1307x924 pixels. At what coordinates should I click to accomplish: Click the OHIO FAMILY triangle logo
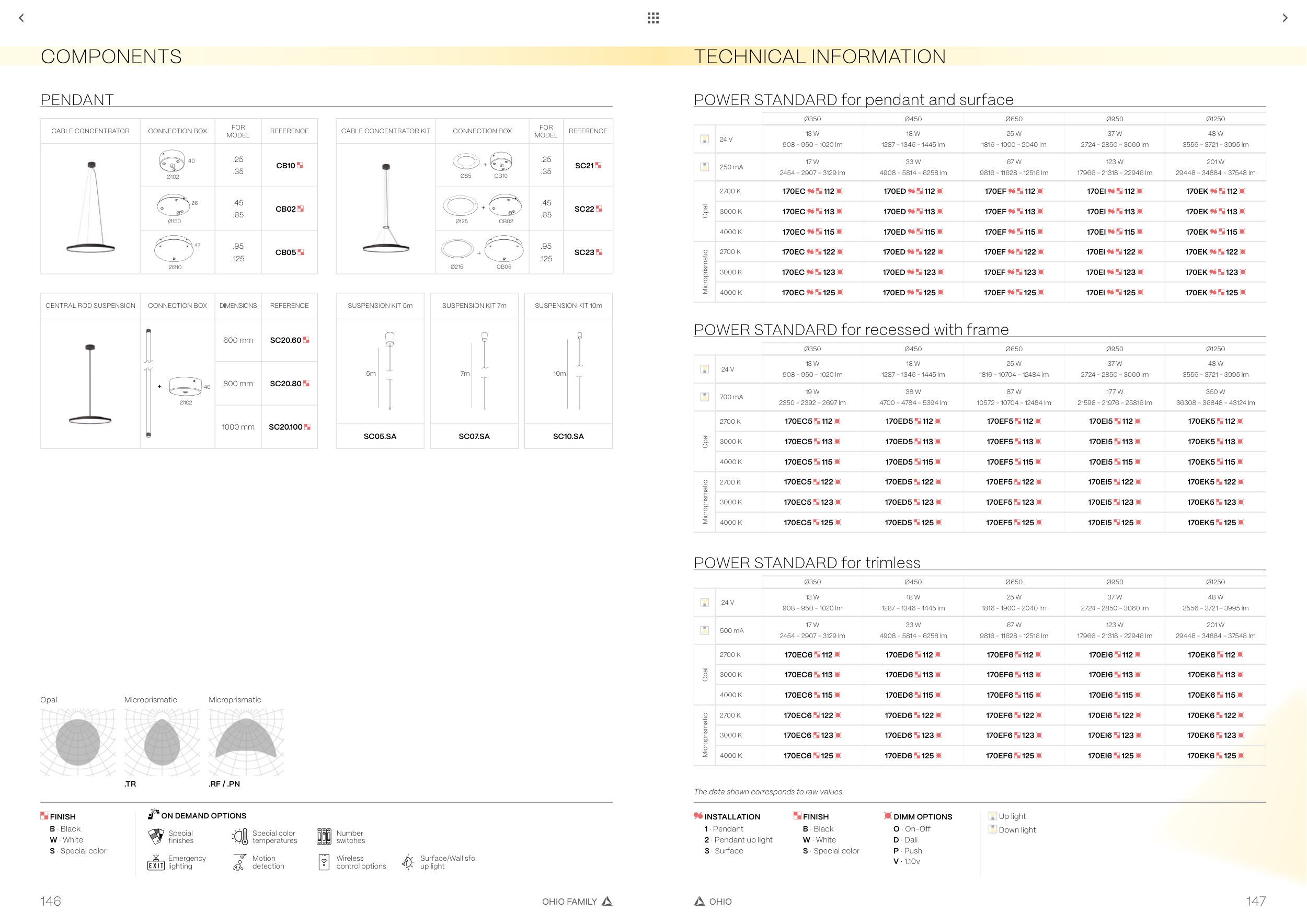(607, 901)
